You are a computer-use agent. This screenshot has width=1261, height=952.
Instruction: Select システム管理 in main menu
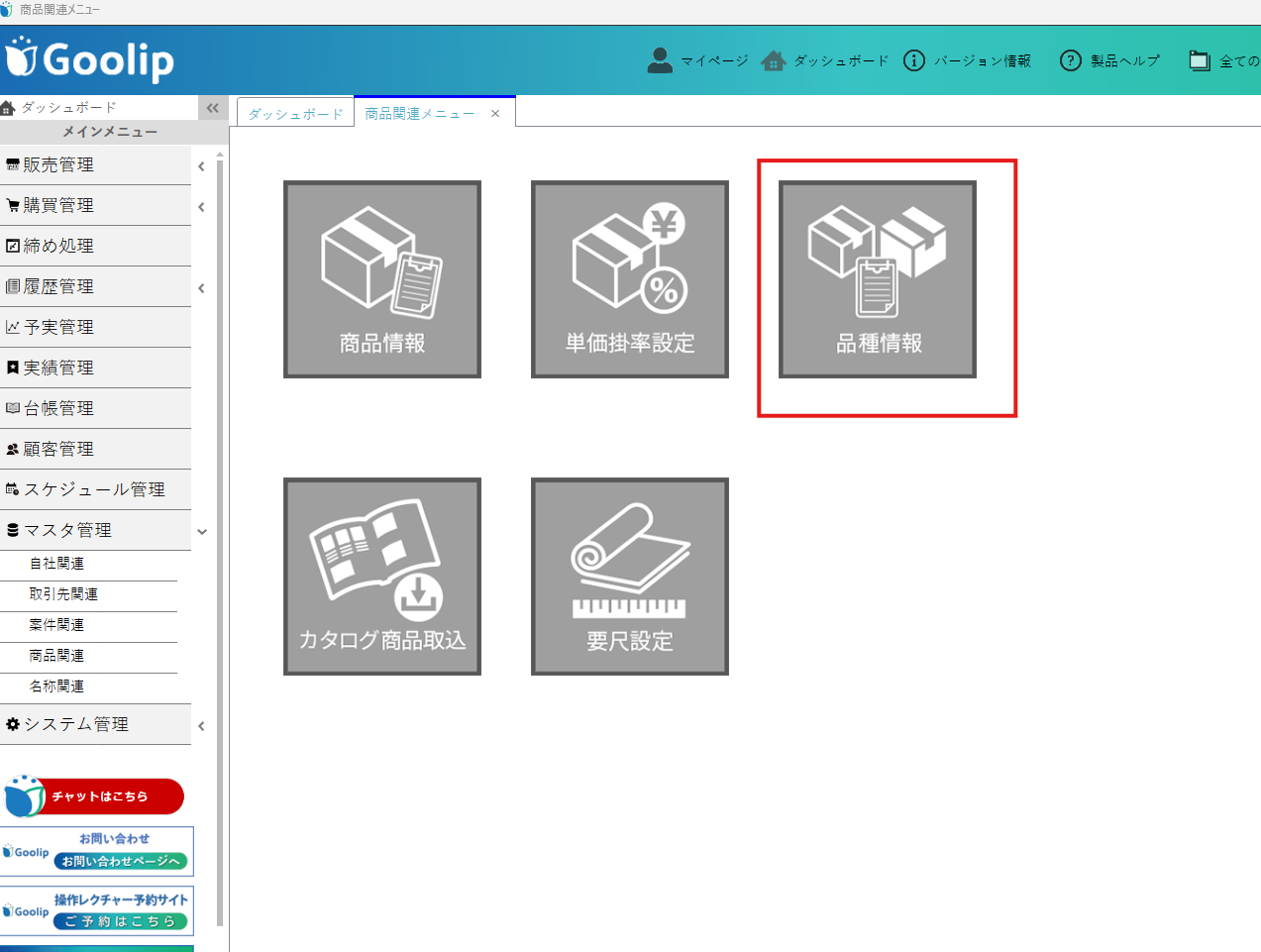coord(95,725)
